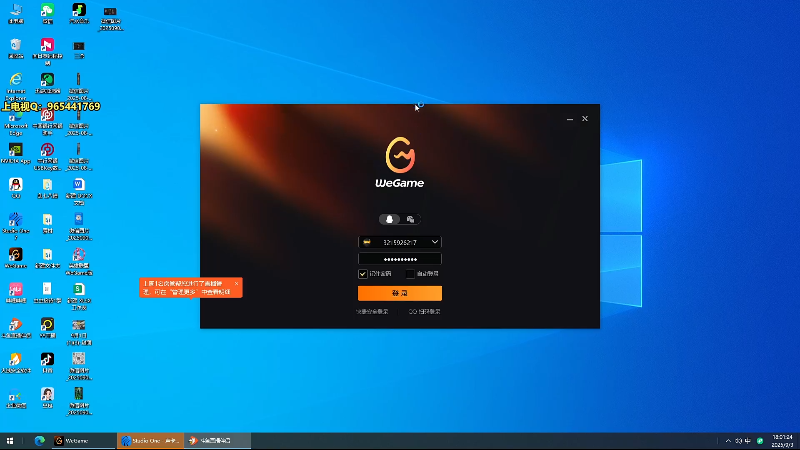Select the League of Legends WeGame shortcut
Screen dimensions: 800x450
coord(79,261)
